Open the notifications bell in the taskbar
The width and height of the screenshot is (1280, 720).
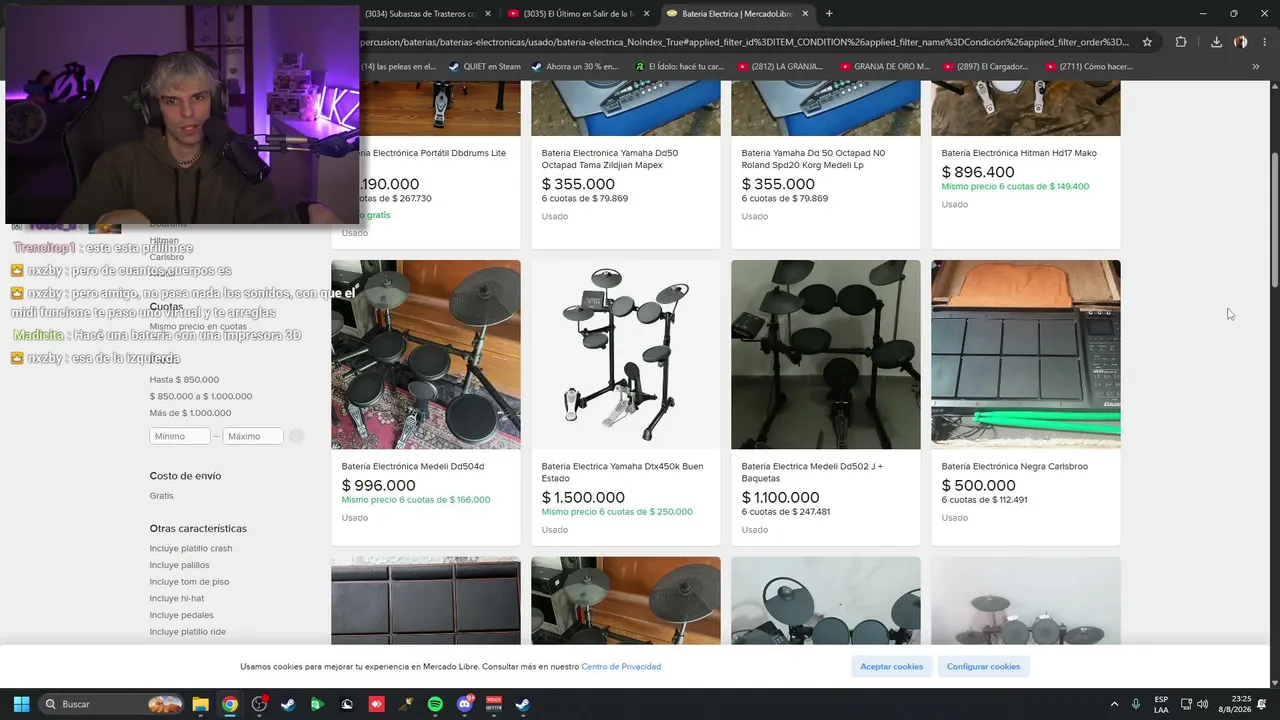(x=1262, y=704)
